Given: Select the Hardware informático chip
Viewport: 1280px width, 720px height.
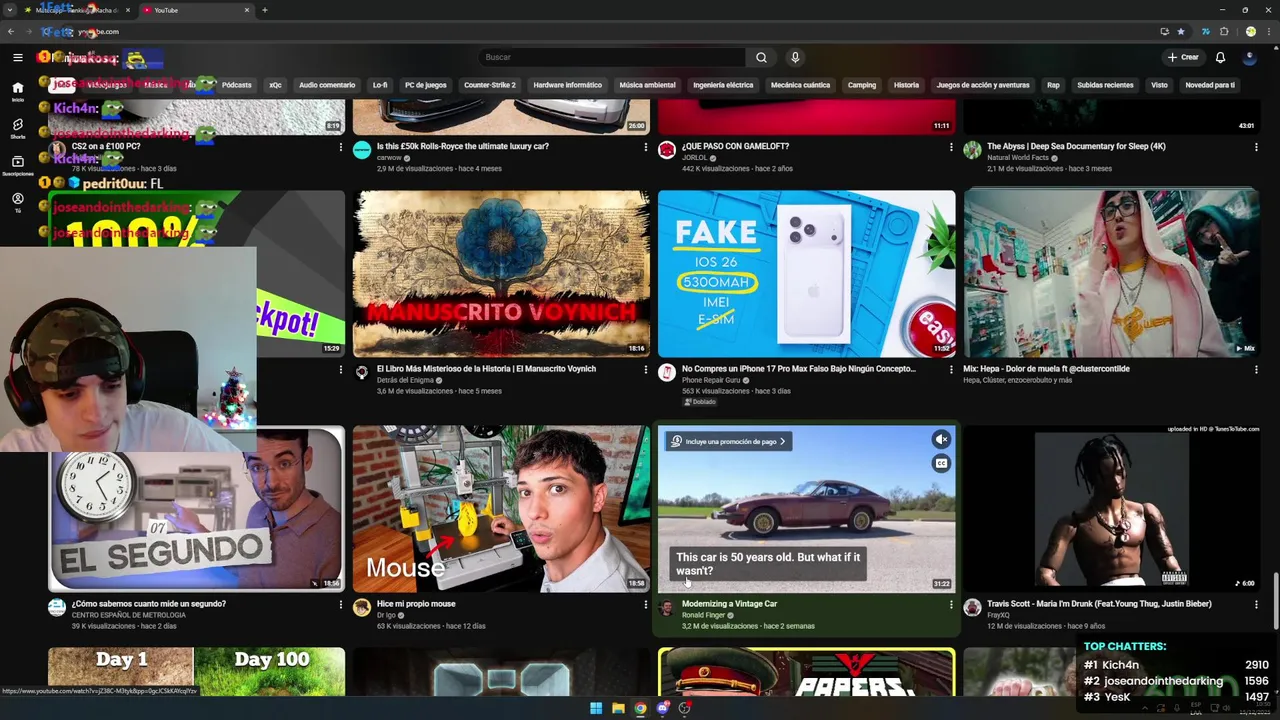Looking at the screenshot, I should (567, 85).
